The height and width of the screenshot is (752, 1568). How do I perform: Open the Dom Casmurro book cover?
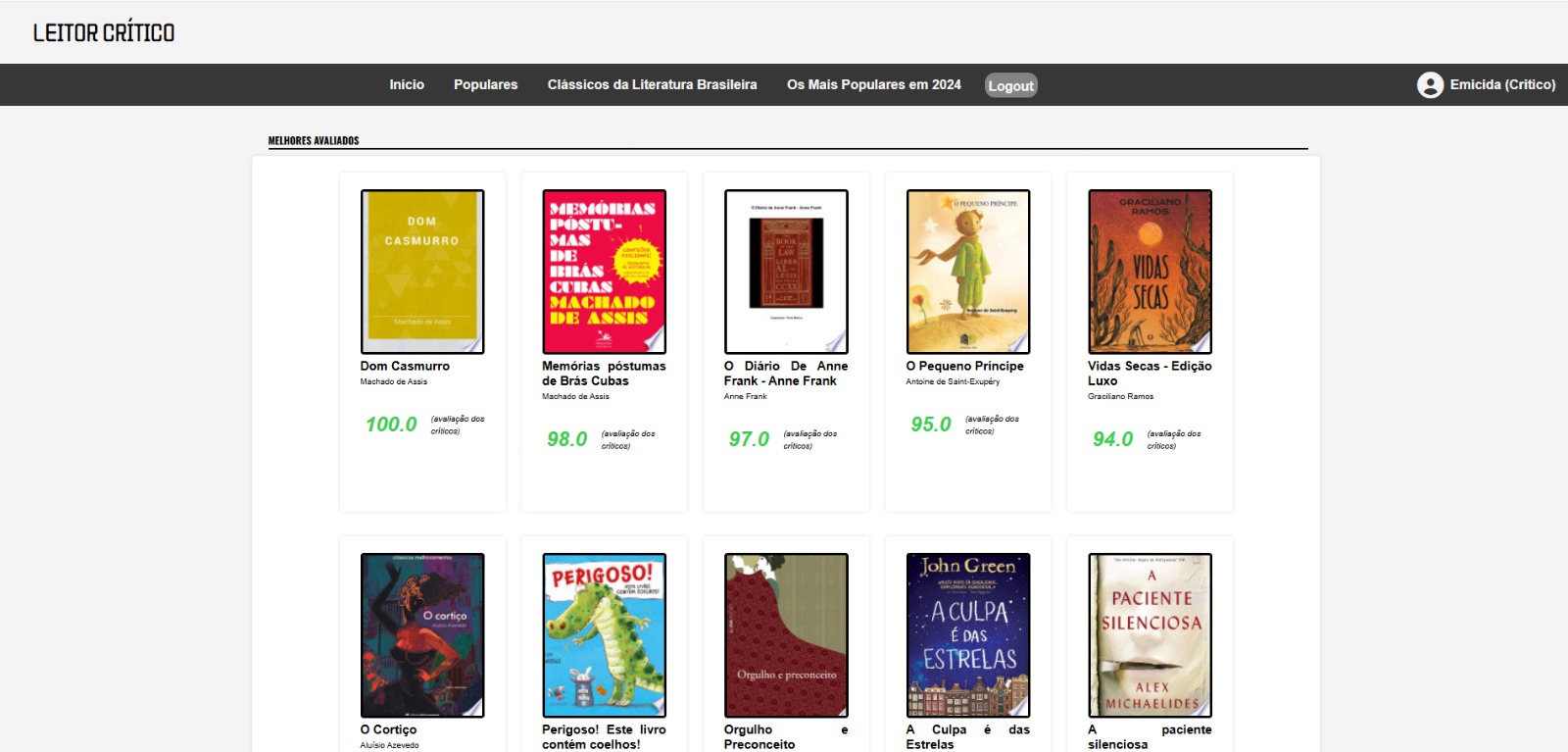[422, 272]
